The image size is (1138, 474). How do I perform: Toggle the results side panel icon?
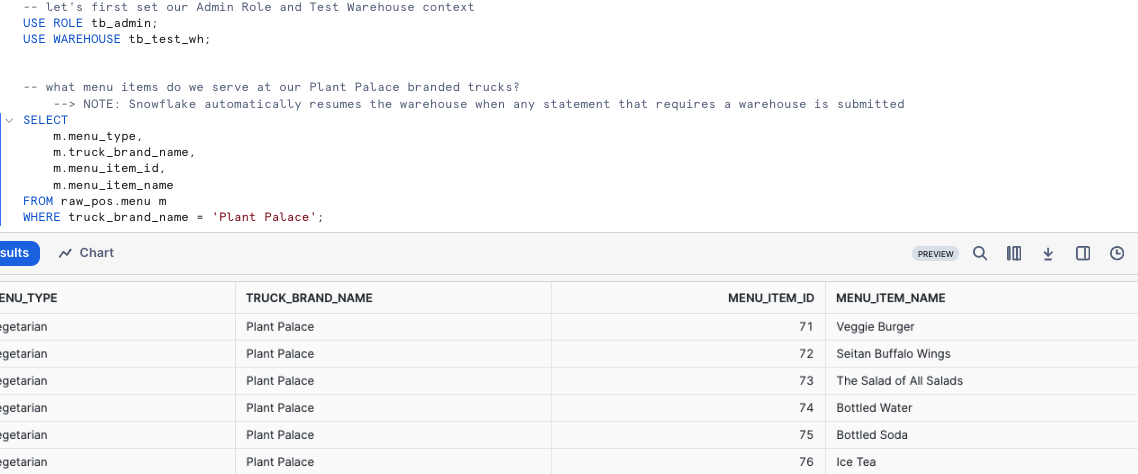click(x=1083, y=254)
